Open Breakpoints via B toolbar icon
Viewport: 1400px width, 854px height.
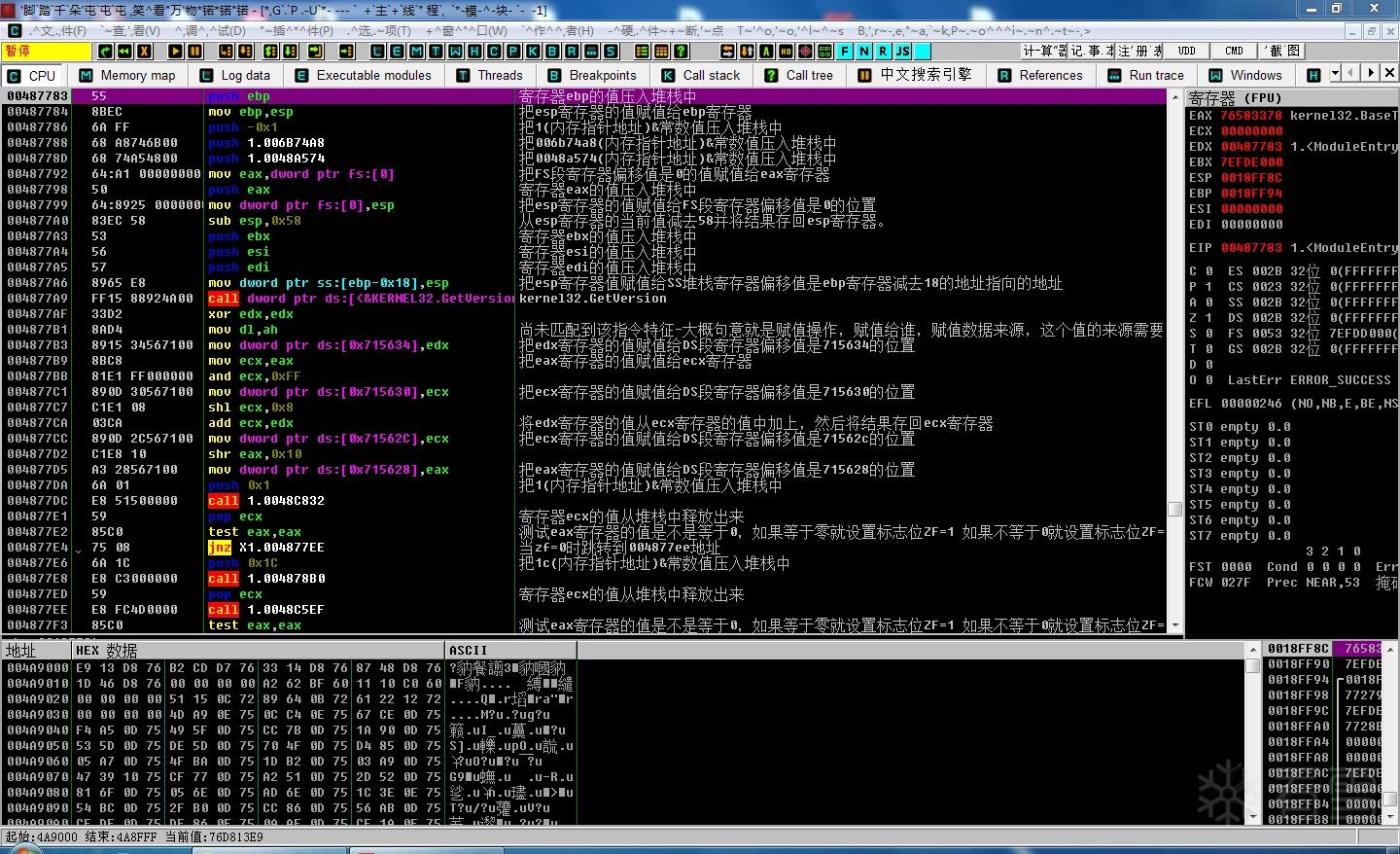click(x=552, y=51)
